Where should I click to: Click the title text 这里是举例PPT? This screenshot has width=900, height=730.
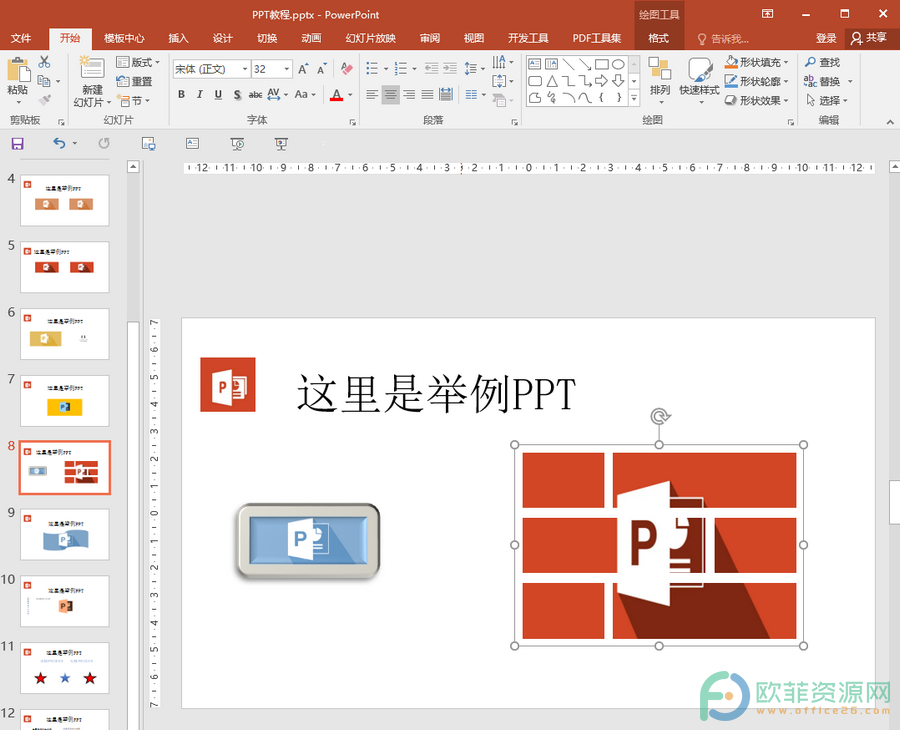click(436, 394)
